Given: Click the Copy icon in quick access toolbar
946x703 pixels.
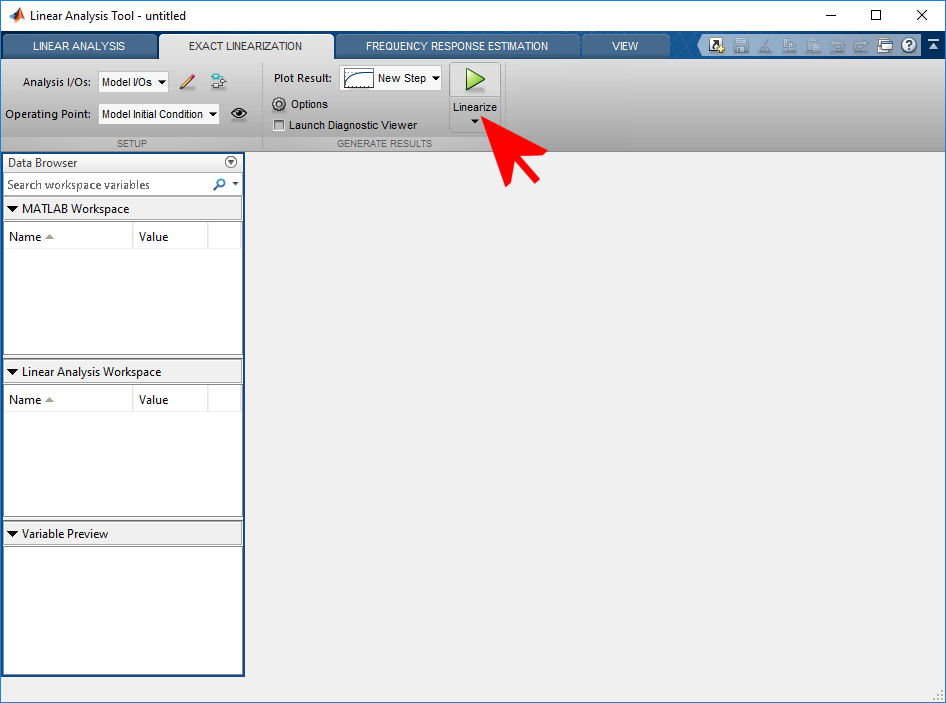Looking at the screenshot, I should tap(789, 45).
